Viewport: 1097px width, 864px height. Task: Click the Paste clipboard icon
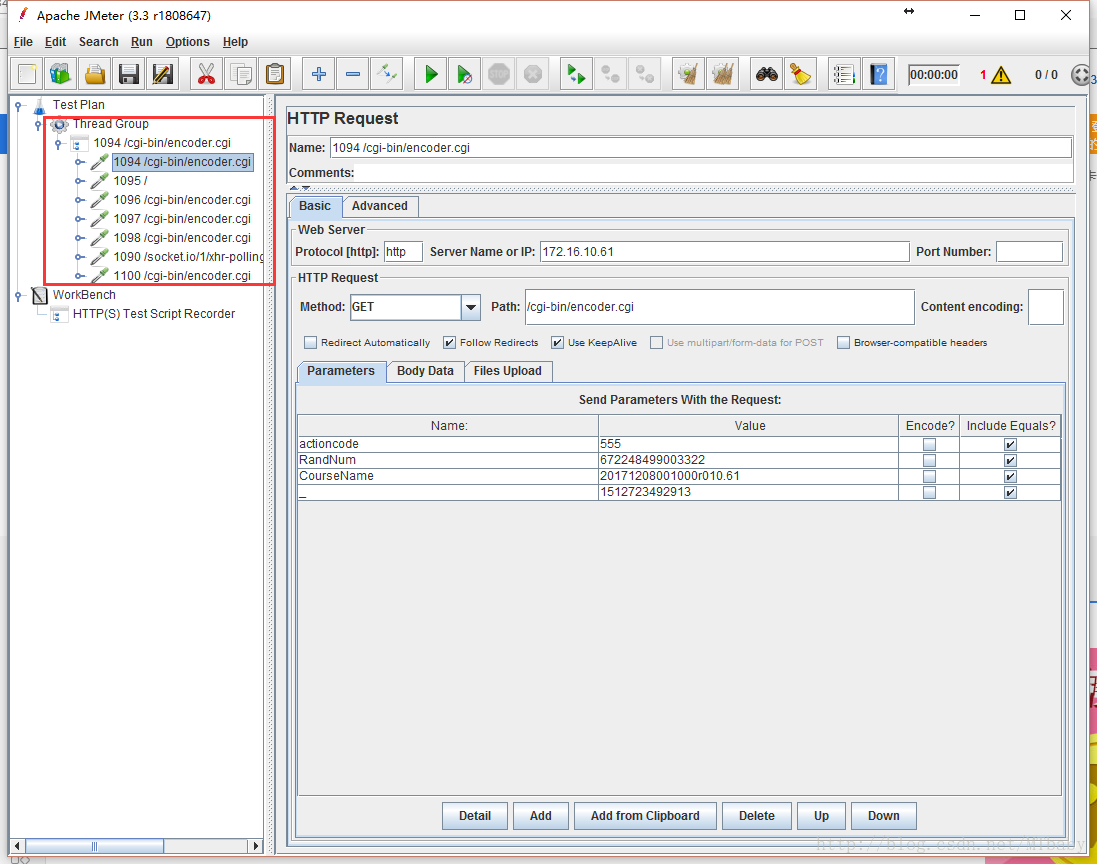[275, 74]
